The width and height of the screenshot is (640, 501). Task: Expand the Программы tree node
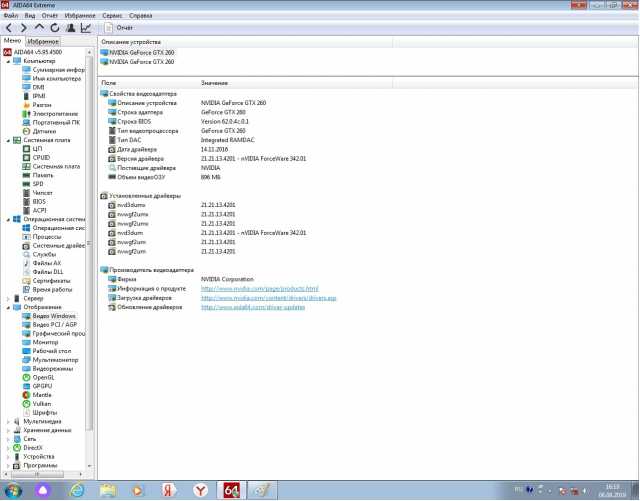coord(8,465)
